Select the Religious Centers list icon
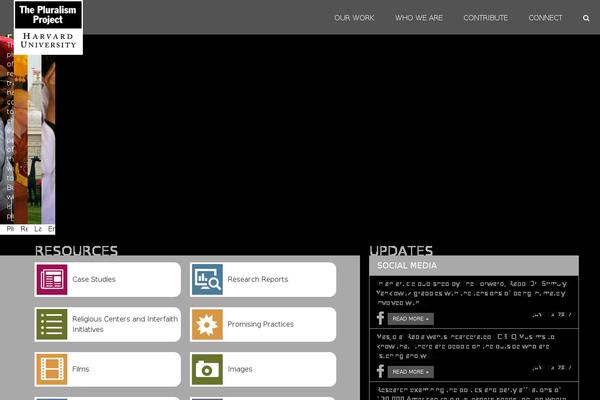Viewport: 600px width, 400px height. [52, 324]
